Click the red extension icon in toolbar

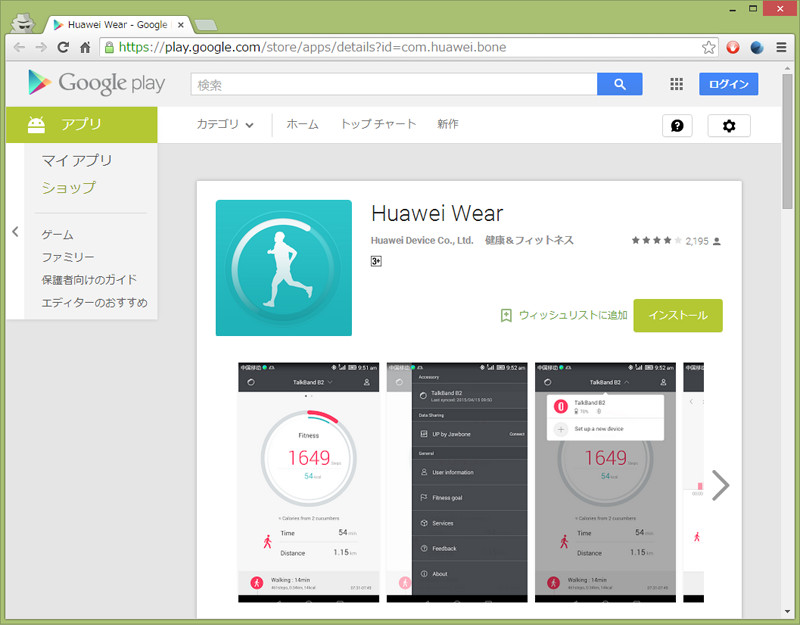pyautogui.click(x=733, y=47)
